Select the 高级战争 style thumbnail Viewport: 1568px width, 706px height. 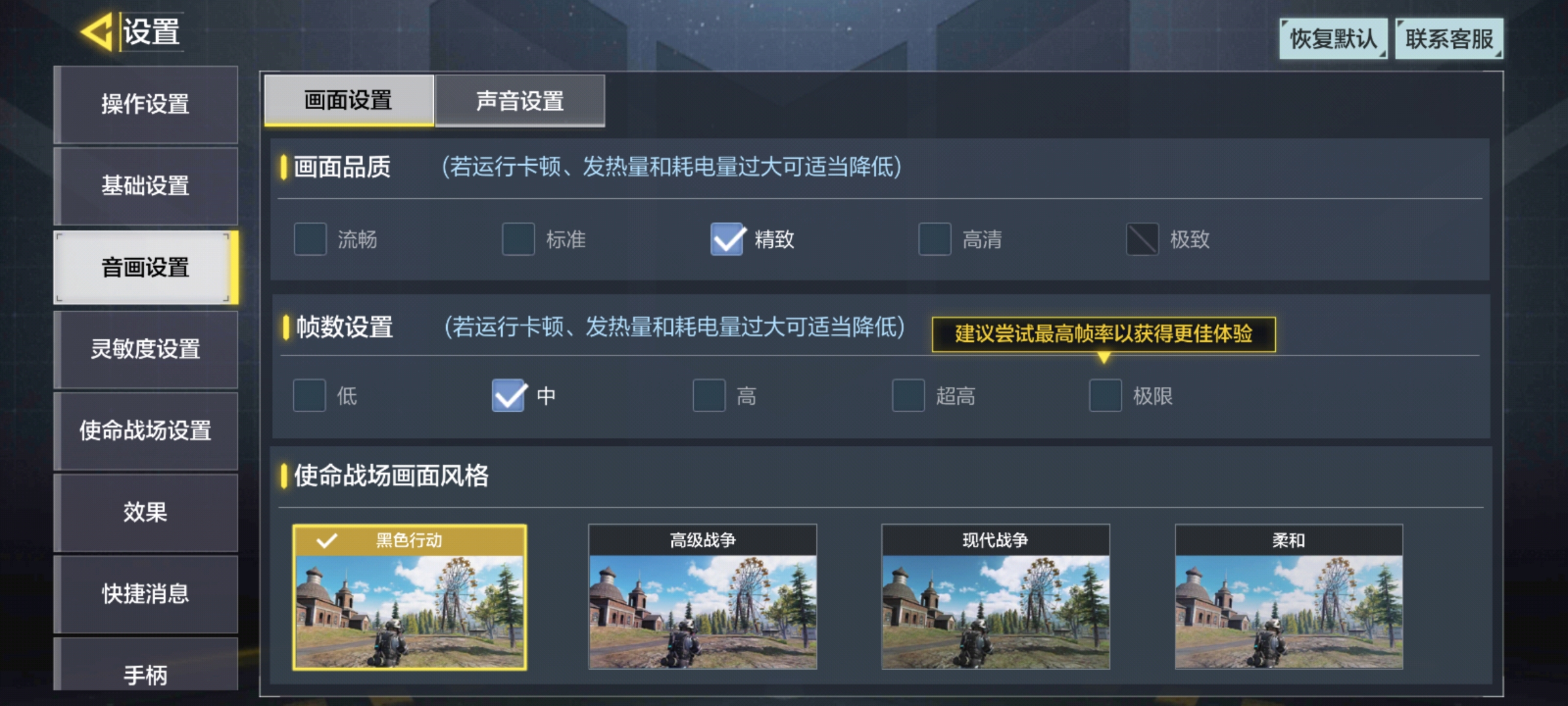702,597
